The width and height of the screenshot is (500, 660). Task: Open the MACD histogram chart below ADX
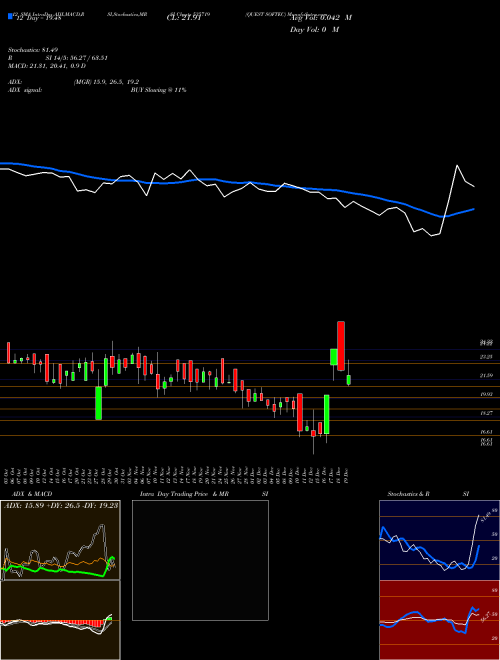click(60, 620)
